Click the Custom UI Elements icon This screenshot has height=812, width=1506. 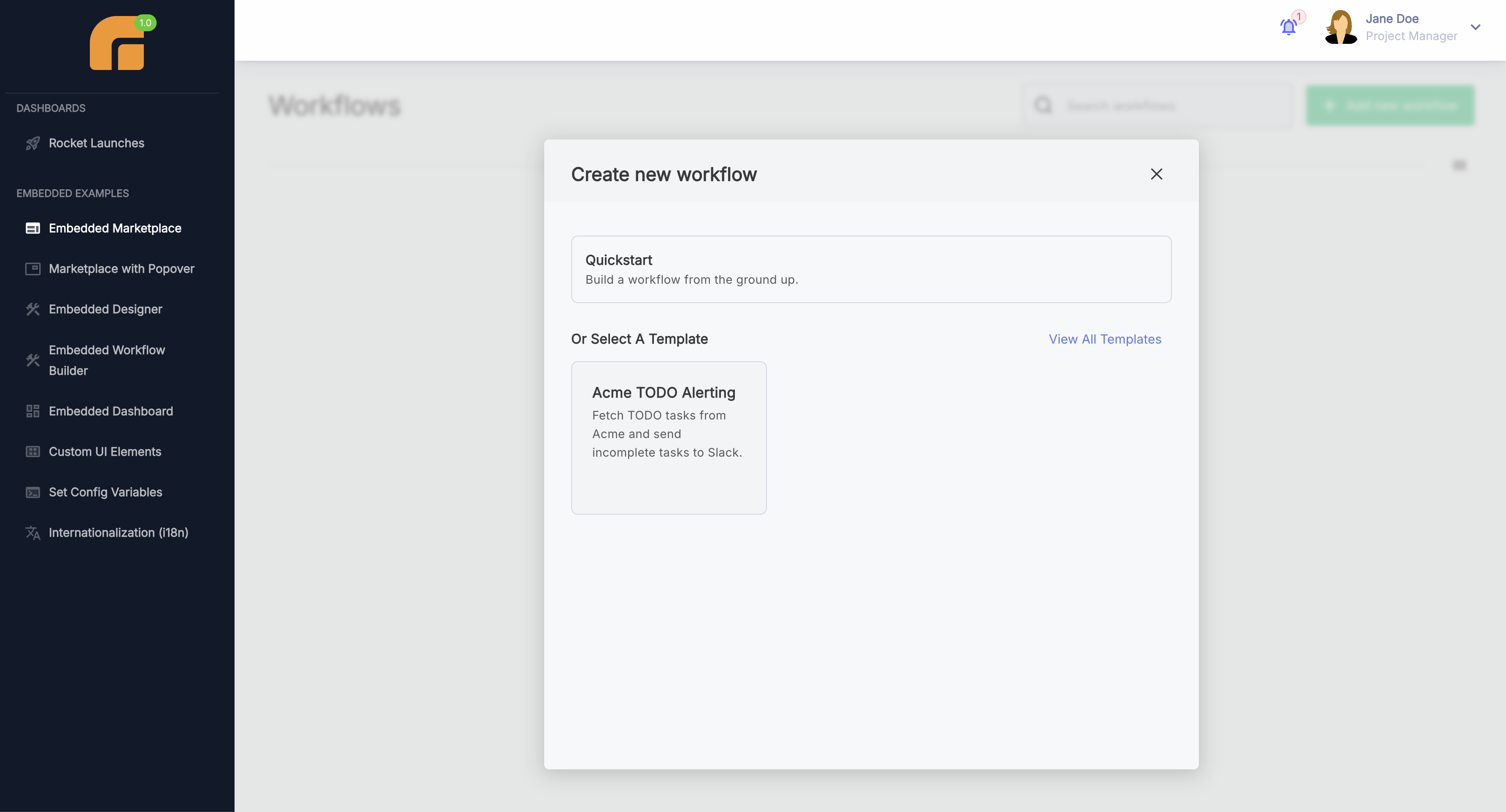[33, 451]
